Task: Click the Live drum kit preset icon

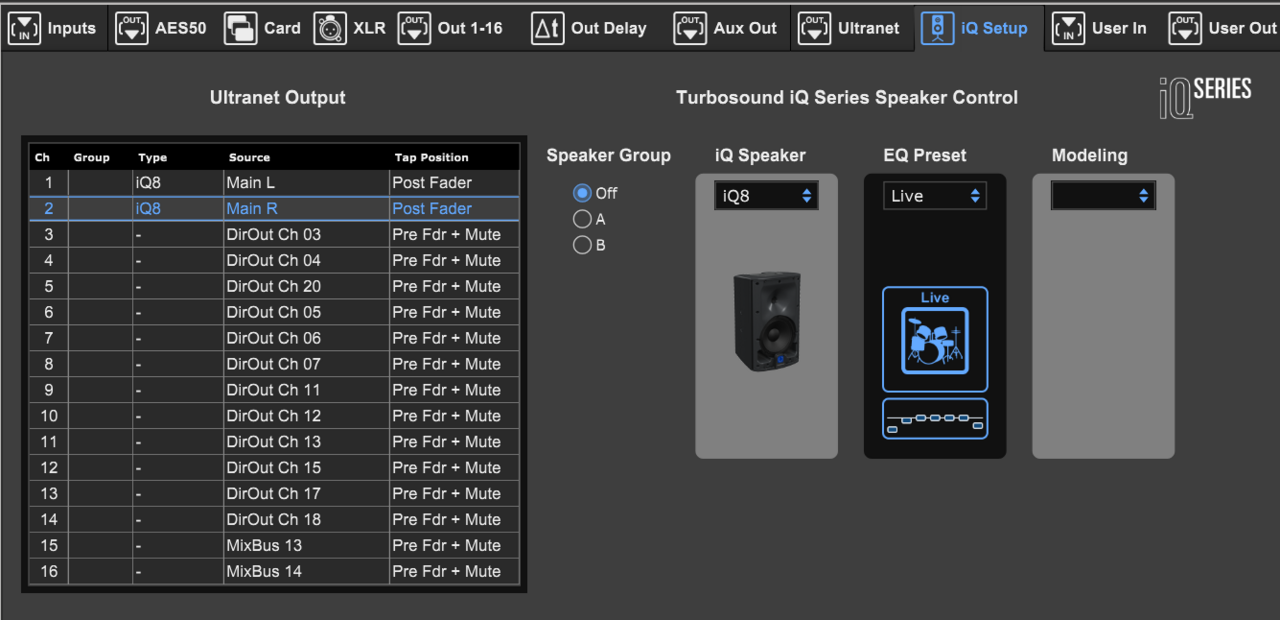Action: point(935,339)
